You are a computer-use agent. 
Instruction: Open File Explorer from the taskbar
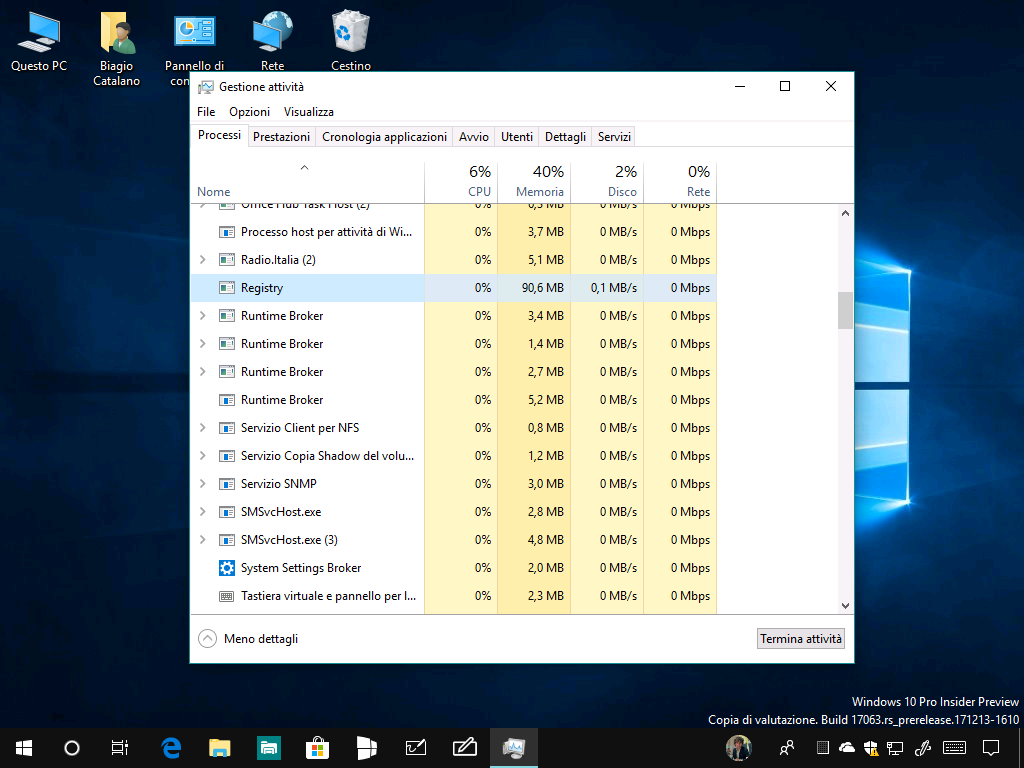(x=220, y=748)
